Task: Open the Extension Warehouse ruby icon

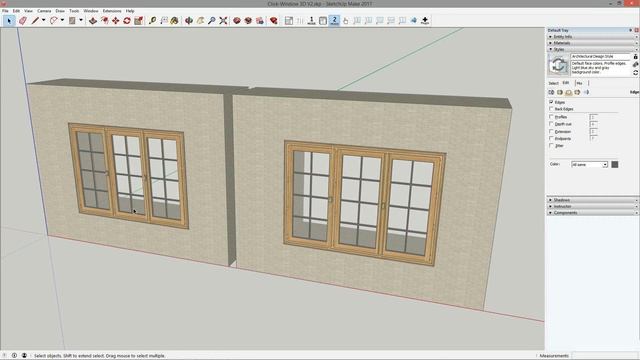Action: 274,20
